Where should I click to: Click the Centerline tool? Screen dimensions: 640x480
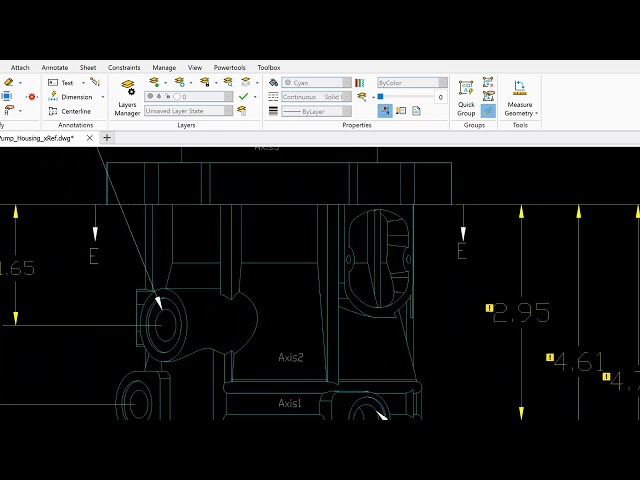click(69, 111)
